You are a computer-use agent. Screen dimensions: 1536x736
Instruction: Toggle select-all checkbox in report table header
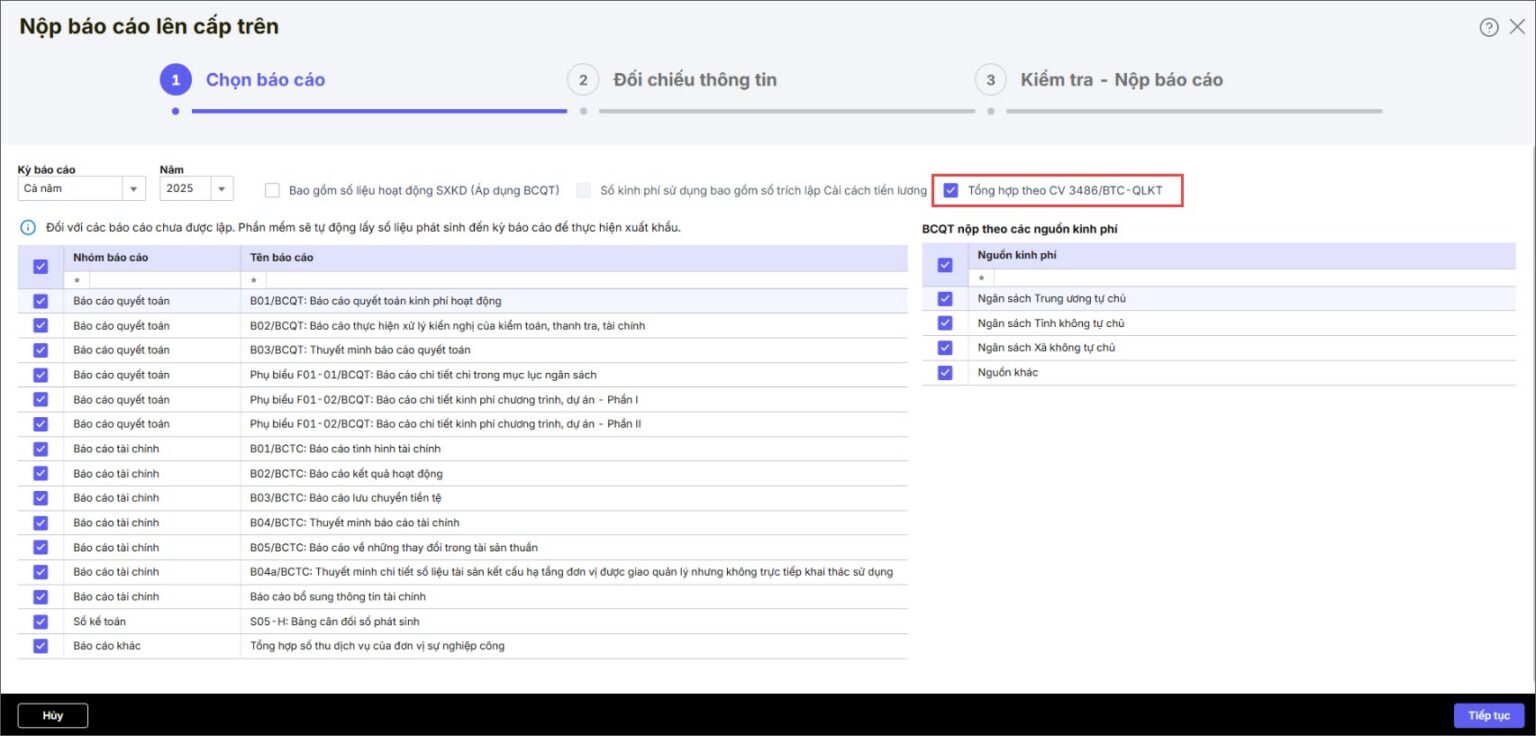41,266
